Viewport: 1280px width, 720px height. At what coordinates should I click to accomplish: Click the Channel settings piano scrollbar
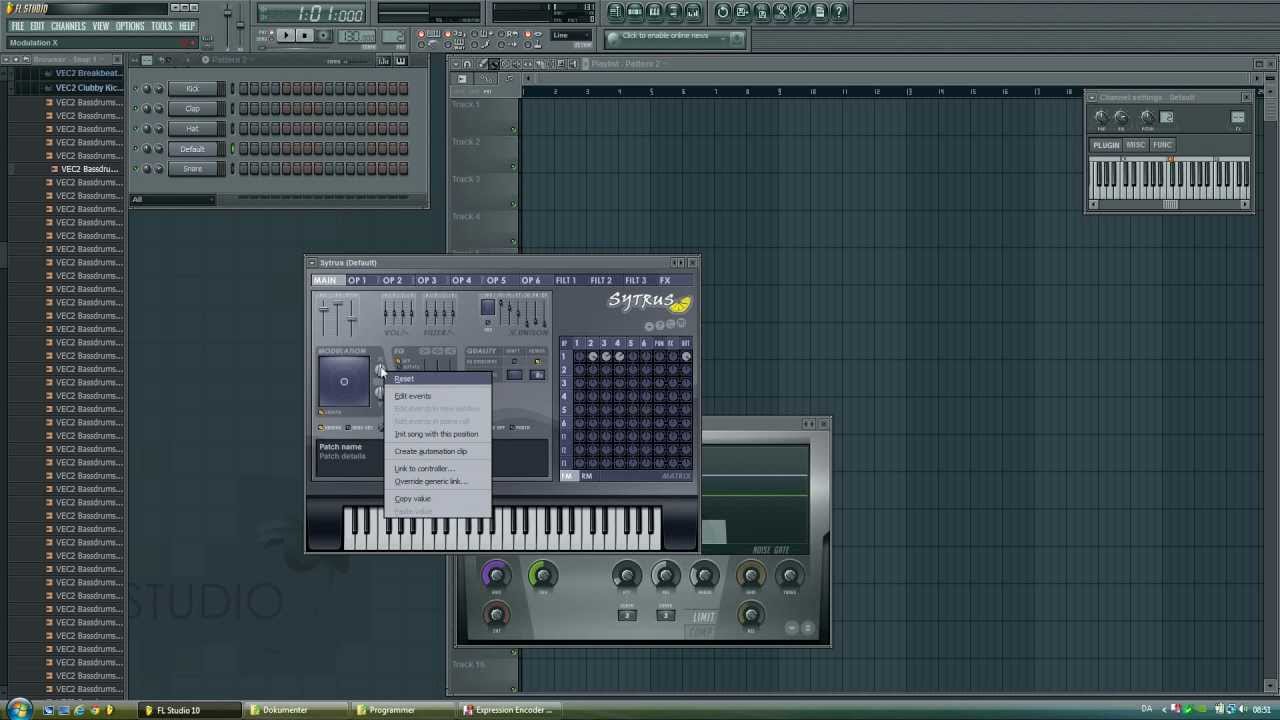(1169, 205)
